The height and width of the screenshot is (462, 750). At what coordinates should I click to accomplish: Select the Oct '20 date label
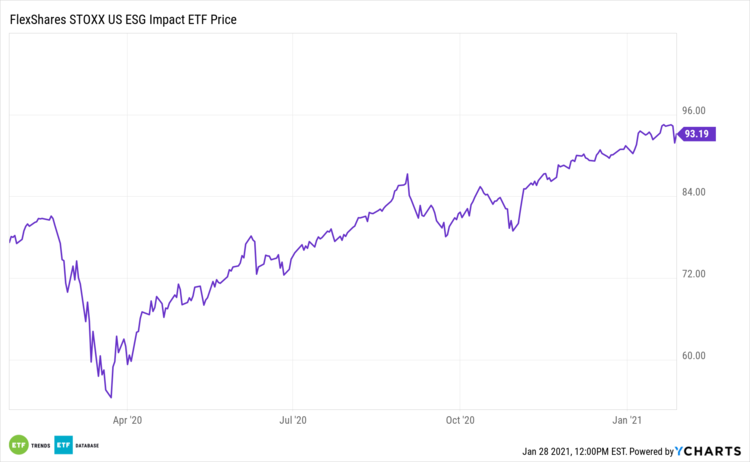coord(459,421)
